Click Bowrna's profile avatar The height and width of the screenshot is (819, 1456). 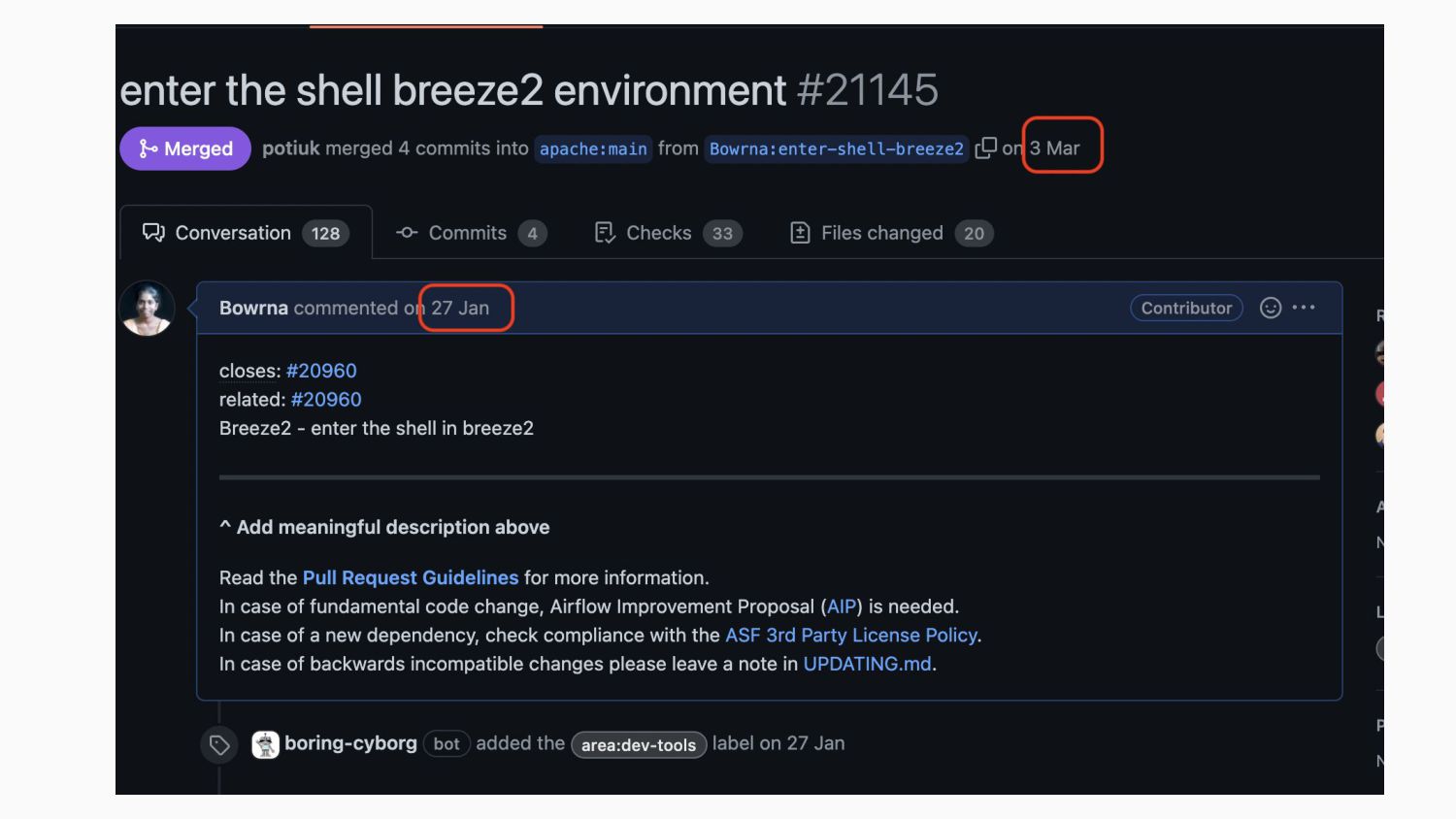point(147,309)
